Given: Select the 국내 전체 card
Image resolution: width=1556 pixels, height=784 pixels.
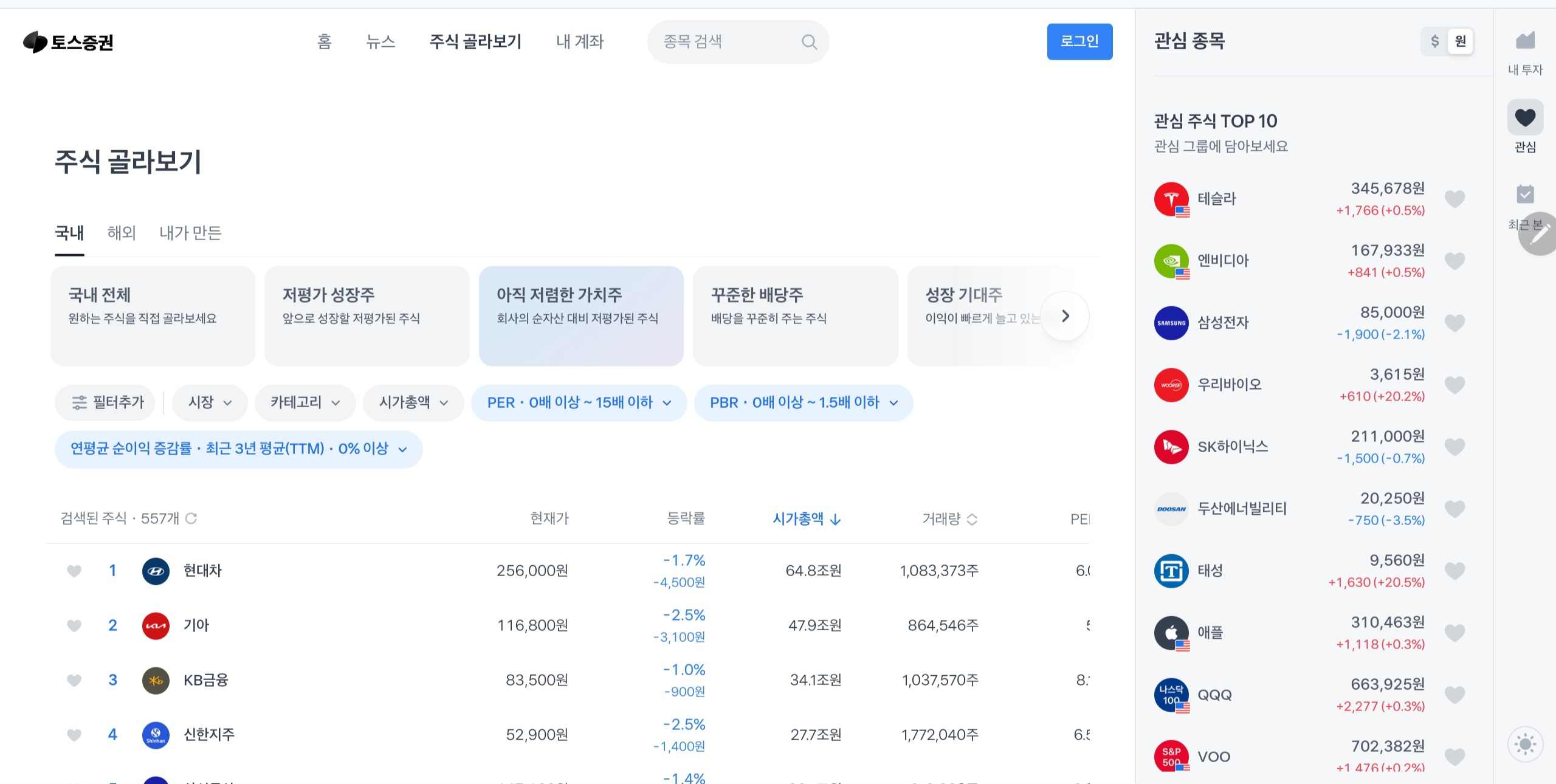Looking at the screenshot, I should tap(153, 316).
